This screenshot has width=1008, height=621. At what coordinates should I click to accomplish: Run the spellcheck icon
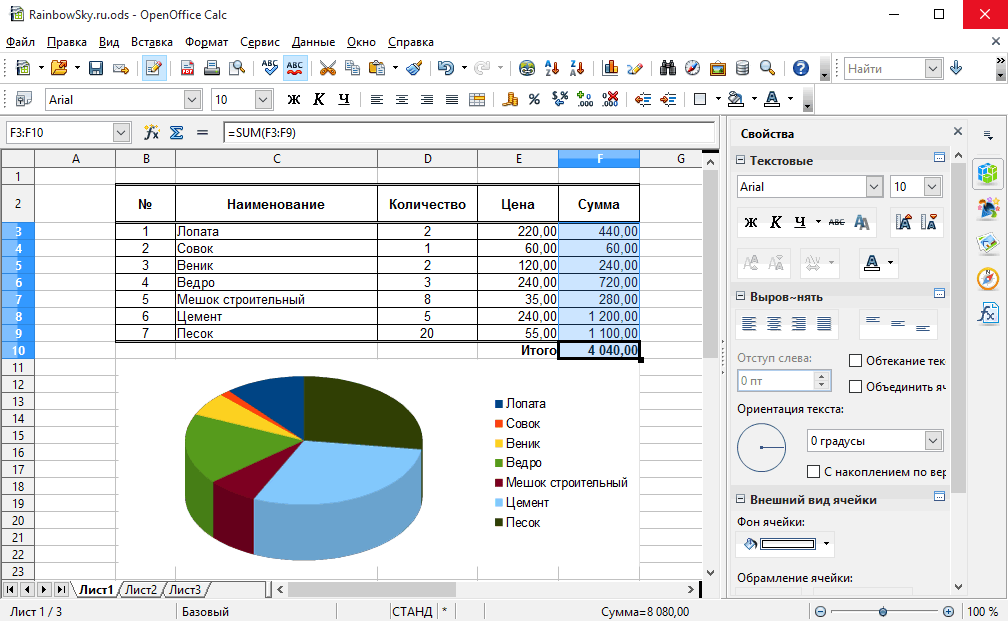[270, 68]
